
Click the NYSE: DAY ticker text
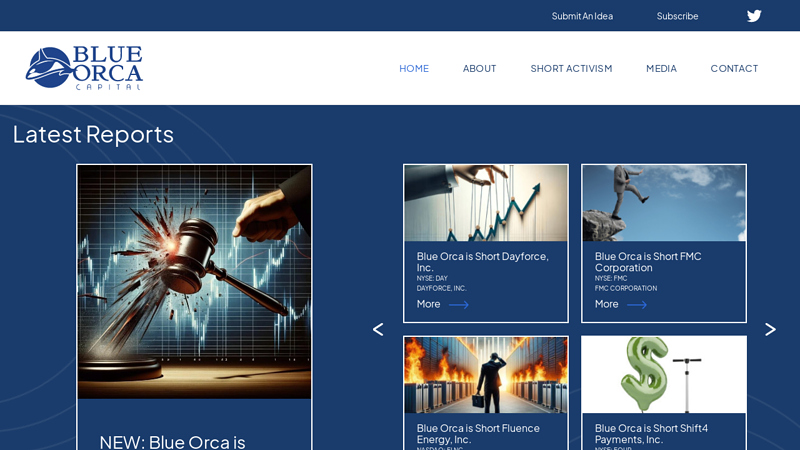pos(432,279)
